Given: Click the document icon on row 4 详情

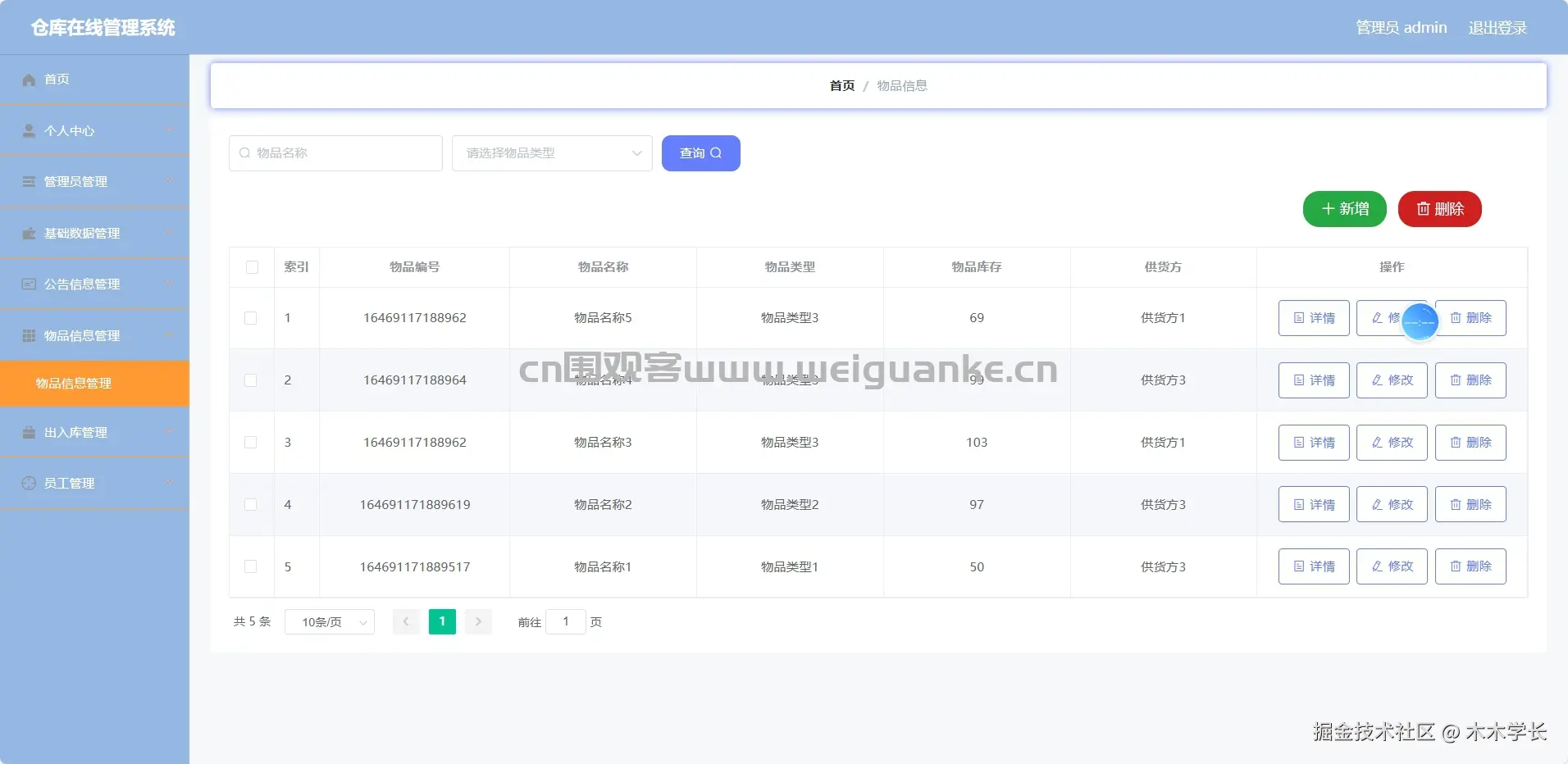Looking at the screenshot, I should pos(1299,505).
